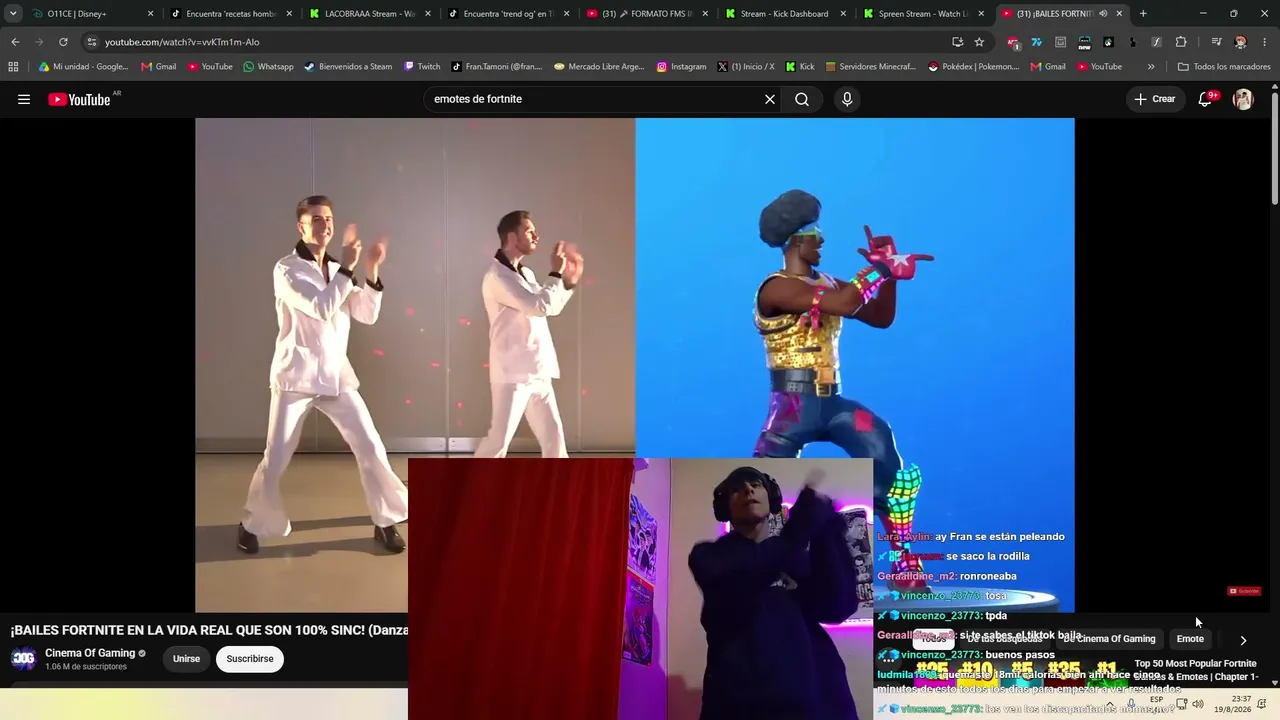This screenshot has height=720, width=1280.
Task: Switch to LACOBRAAA Stream tab
Action: (x=369, y=14)
